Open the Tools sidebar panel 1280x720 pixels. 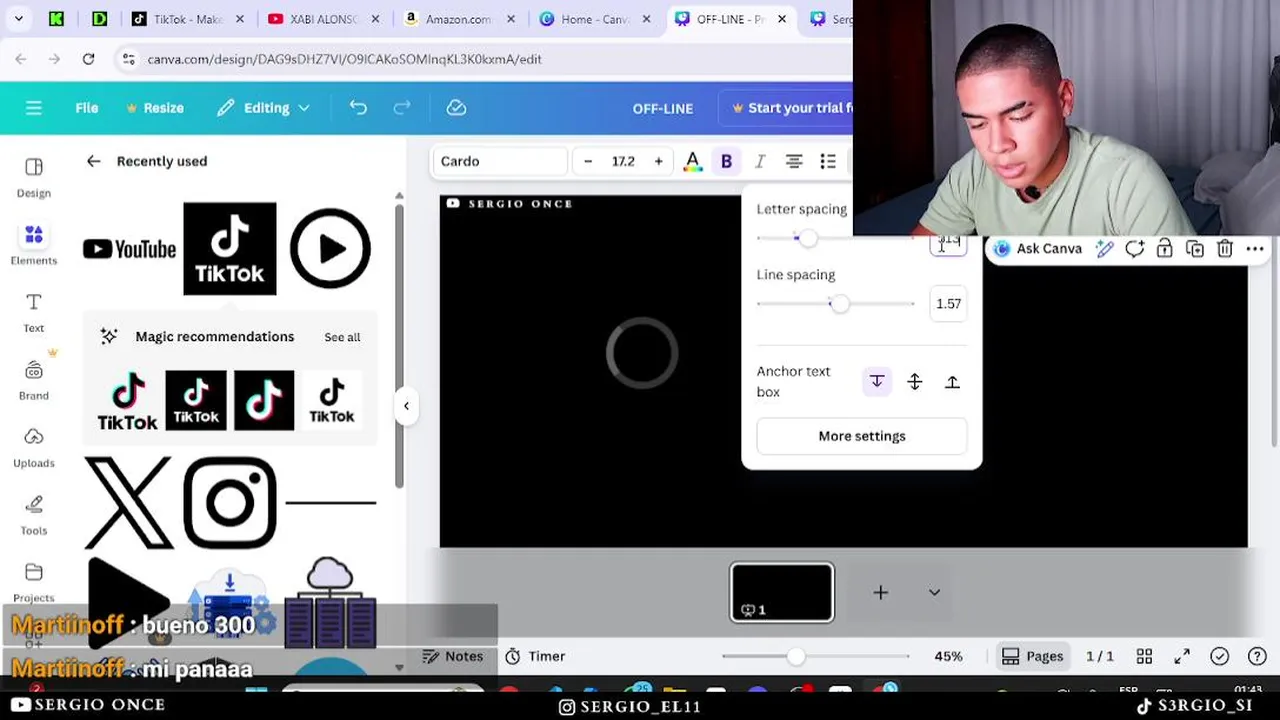[x=34, y=514]
